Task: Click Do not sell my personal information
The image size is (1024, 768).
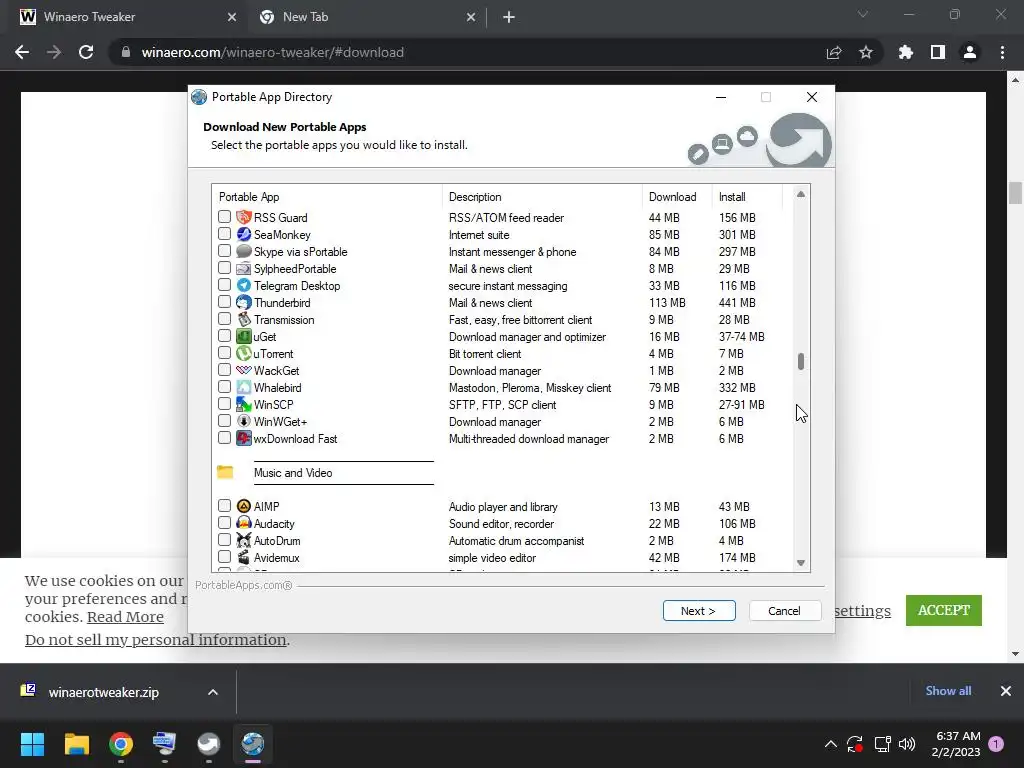Action: (155, 640)
